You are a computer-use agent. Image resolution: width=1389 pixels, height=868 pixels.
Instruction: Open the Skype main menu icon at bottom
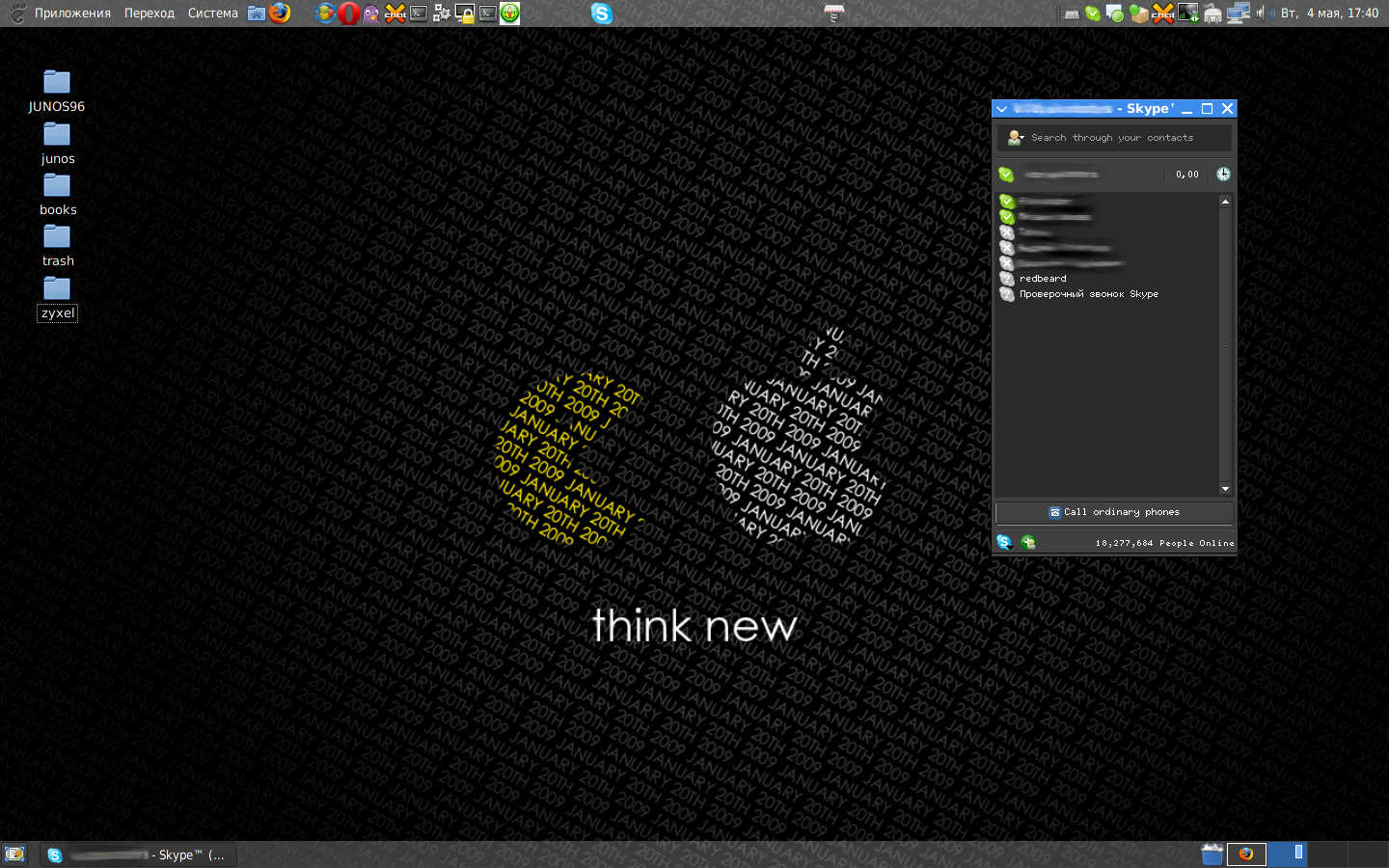coord(1004,542)
